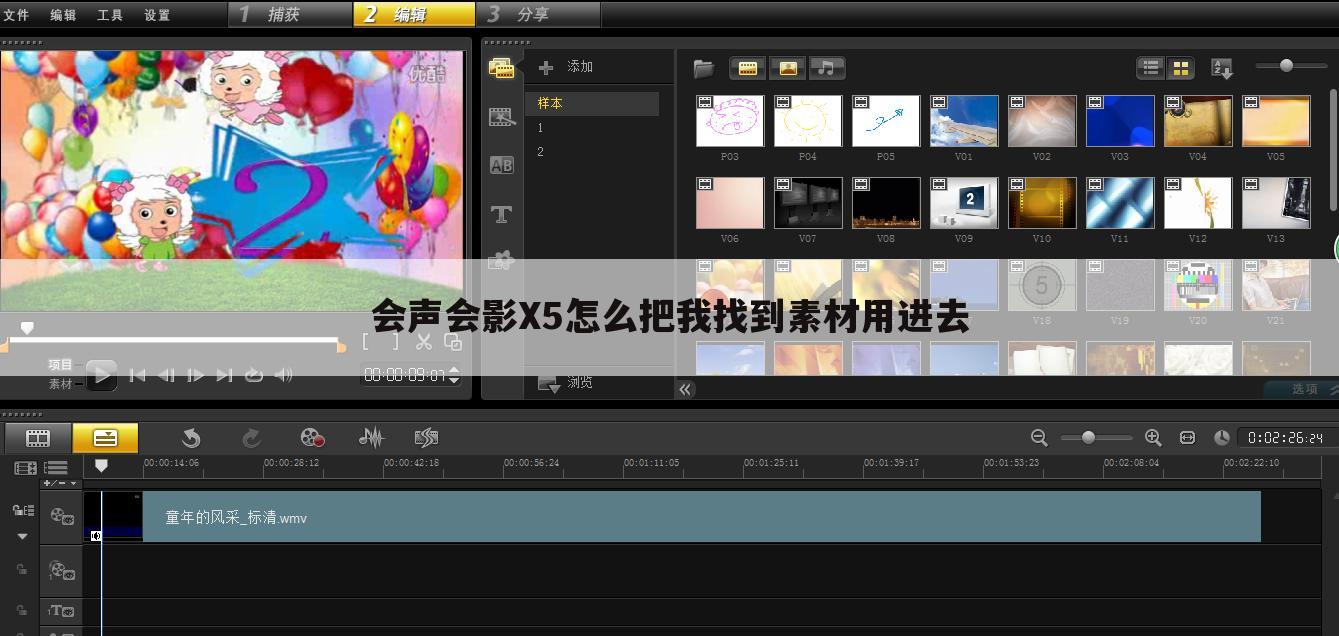Step to the next frame
Viewport: 1339px width, 636px height.
click(x=196, y=375)
